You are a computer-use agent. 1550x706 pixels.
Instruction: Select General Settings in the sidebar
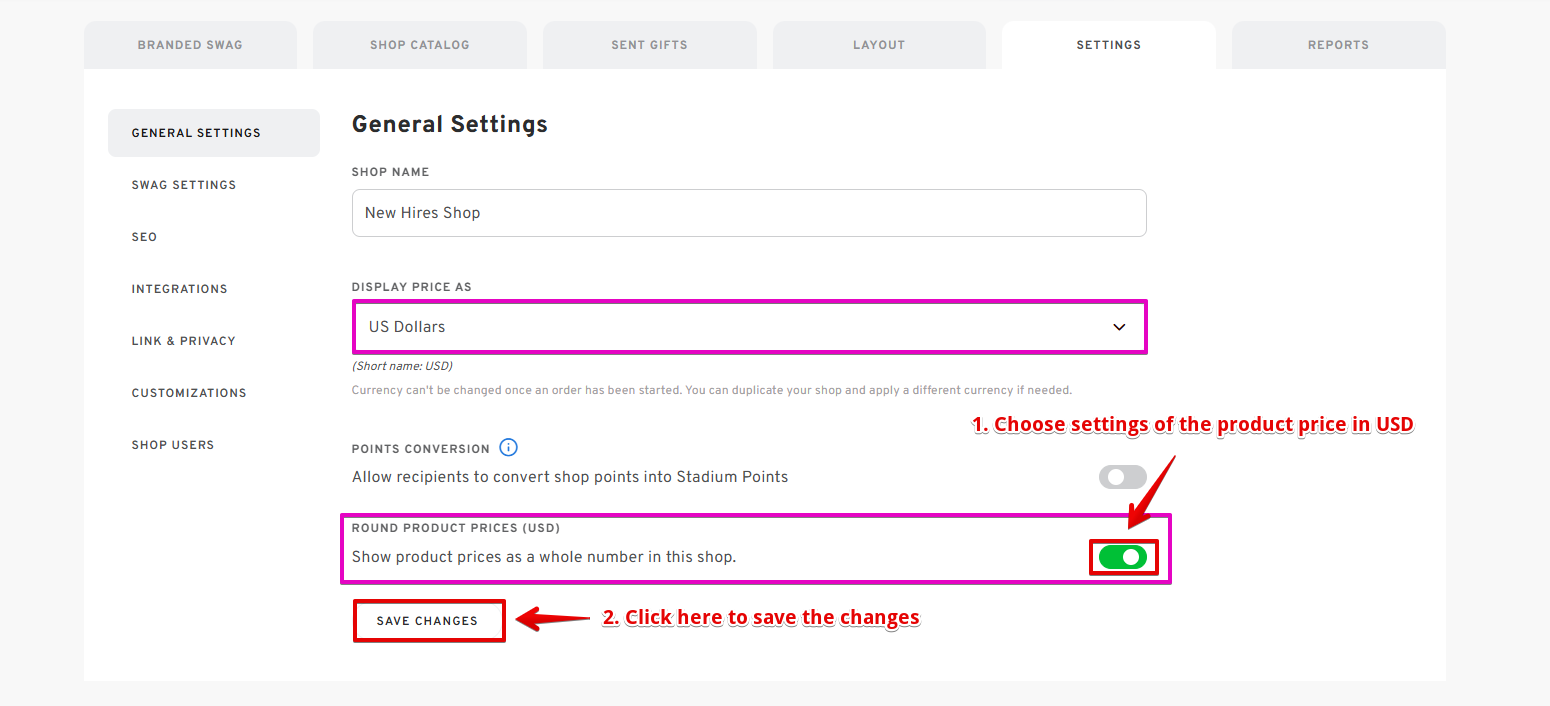click(x=196, y=133)
